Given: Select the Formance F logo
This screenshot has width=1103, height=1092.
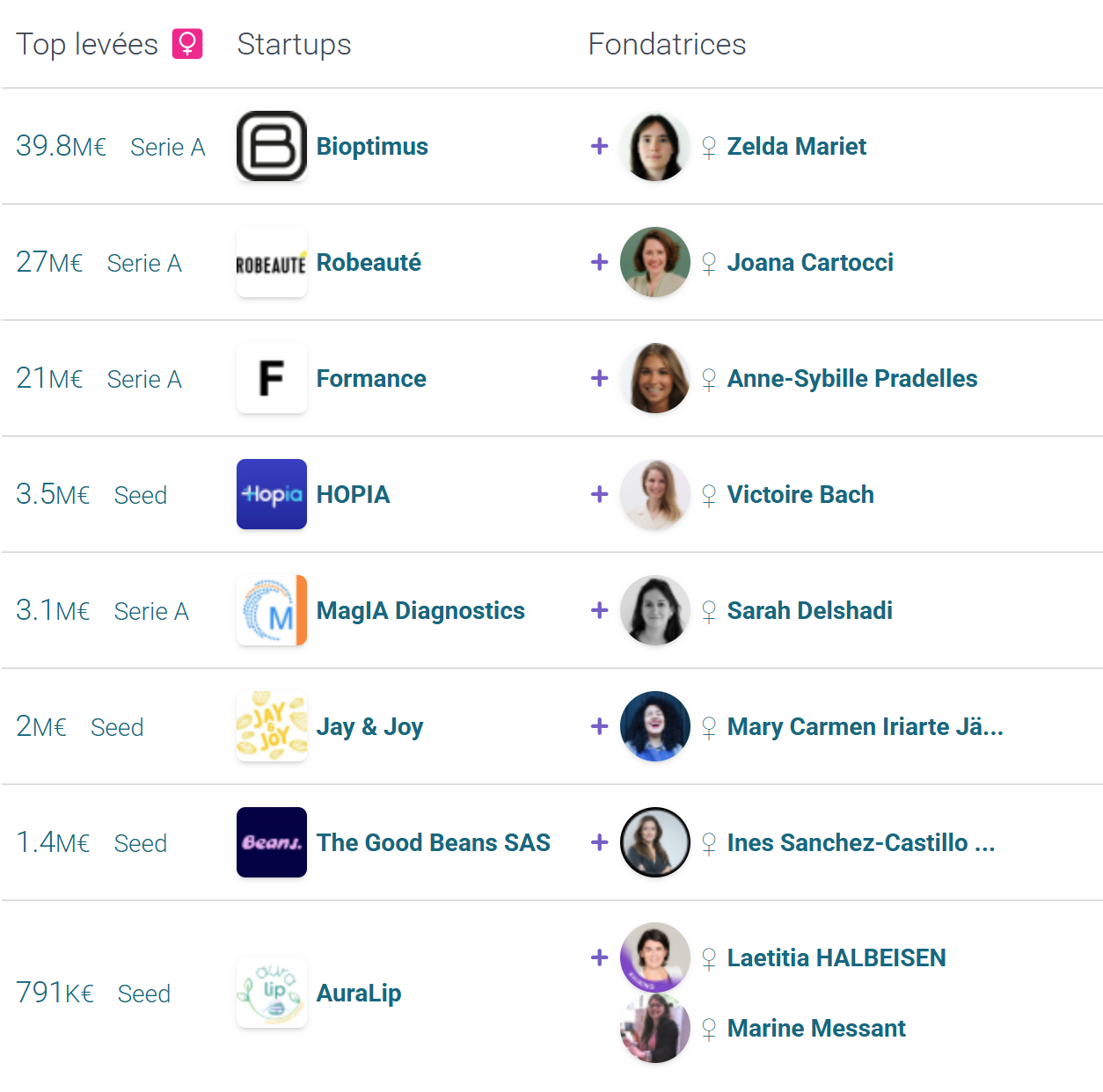Looking at the screenshot, I should [x=272, y=378].
